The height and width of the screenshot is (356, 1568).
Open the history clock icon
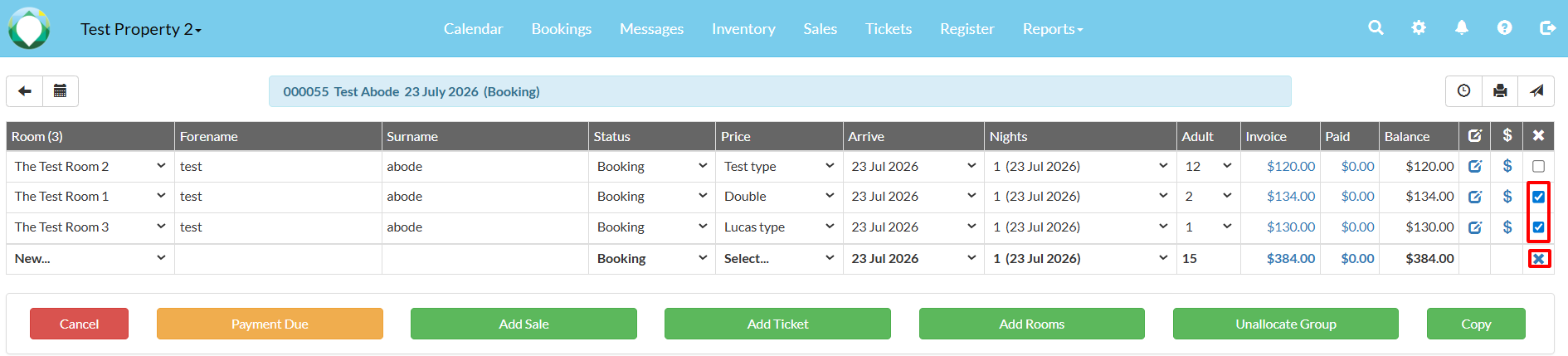1464,91
